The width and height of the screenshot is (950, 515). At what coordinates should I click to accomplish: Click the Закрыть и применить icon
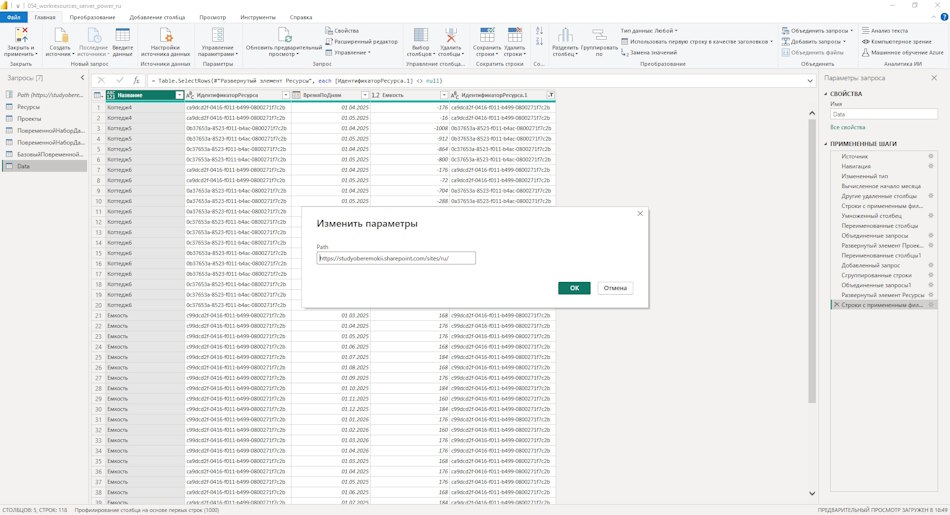tap(21, 35)
